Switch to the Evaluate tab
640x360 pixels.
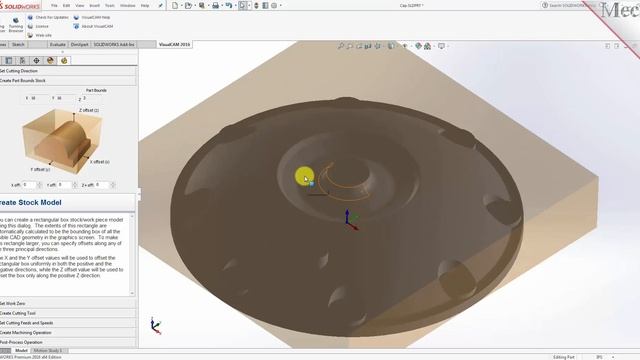tap(58, 44)
